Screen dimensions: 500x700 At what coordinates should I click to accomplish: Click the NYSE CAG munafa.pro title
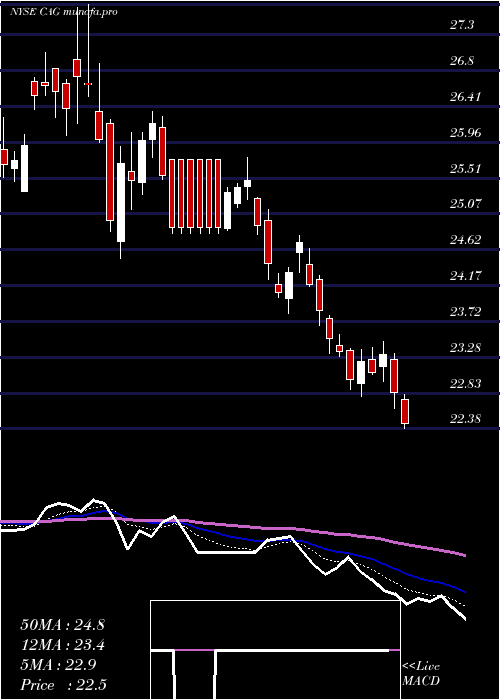pyautogui.click(x=64, y=12)
